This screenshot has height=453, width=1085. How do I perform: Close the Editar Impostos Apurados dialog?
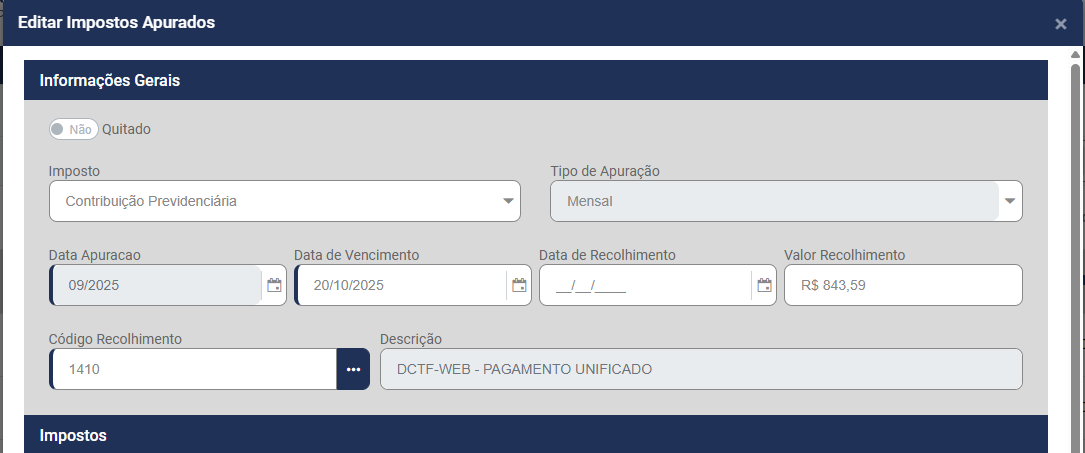pos(1061,24)
